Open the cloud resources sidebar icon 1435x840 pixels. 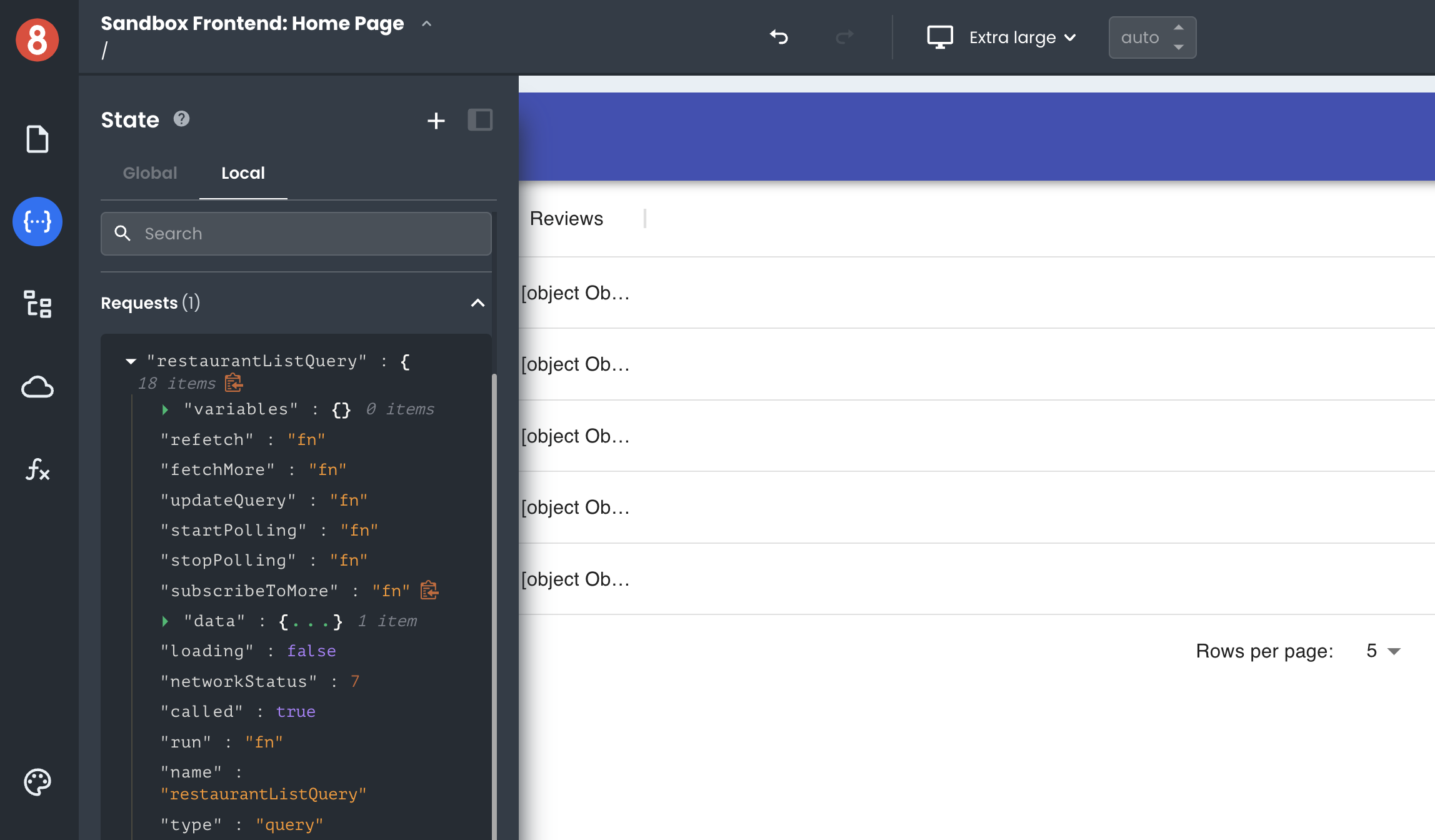click(x=37, y=387)
